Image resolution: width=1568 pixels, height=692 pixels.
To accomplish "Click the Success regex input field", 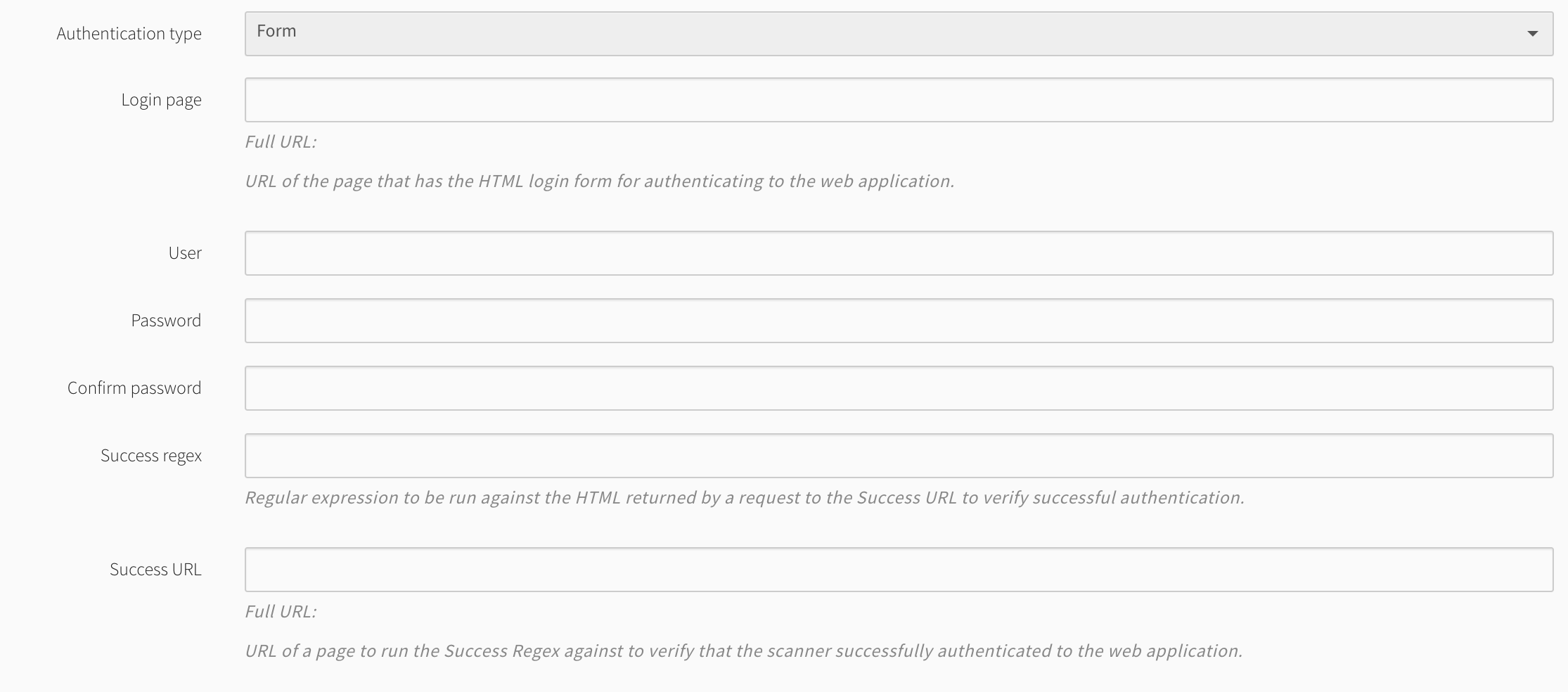I will click(899, 456).
